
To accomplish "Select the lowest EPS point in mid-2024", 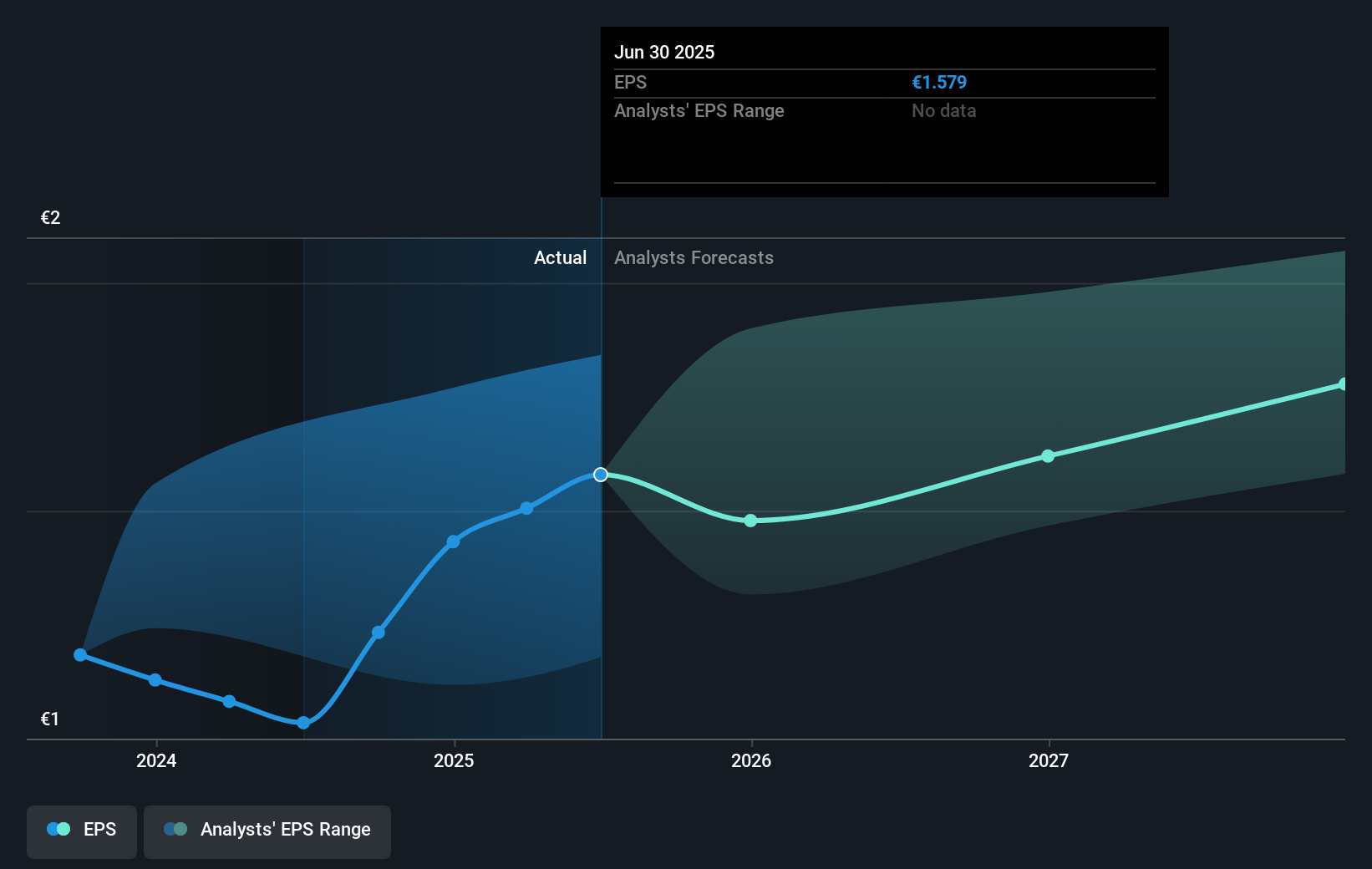I will click(x=302, y=723).
